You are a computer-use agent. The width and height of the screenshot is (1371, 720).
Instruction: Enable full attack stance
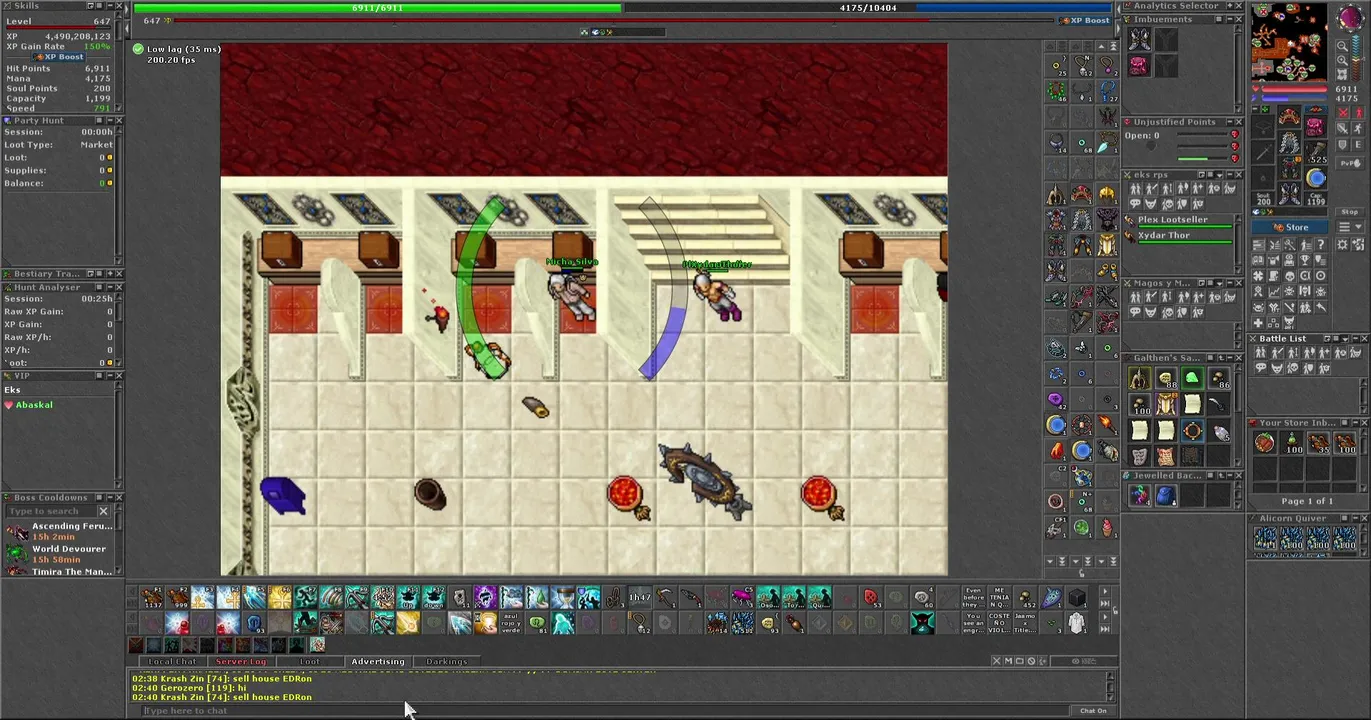(1343, 113)
